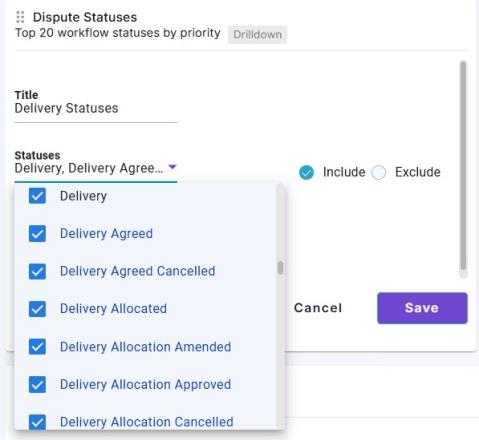Screen dimensions: 479x440
Task: Click the drag handle beside Dispute Statuses
Action: click(x=20, y=17)
